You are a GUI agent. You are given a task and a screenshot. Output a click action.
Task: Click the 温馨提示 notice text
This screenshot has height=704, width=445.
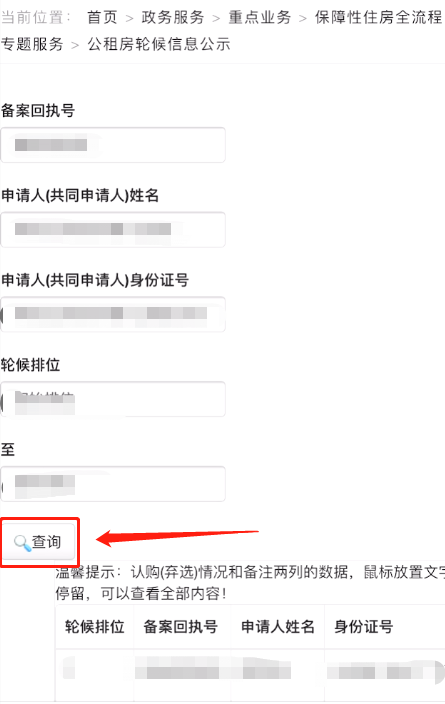[250, 583]
